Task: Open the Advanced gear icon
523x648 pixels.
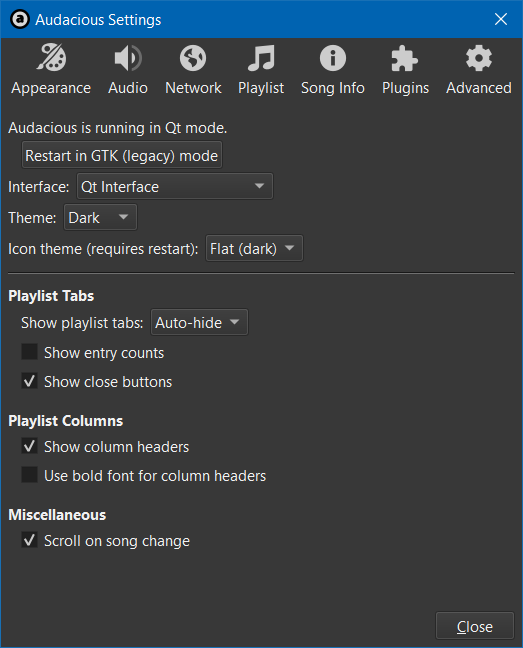Action: (479, 58)
